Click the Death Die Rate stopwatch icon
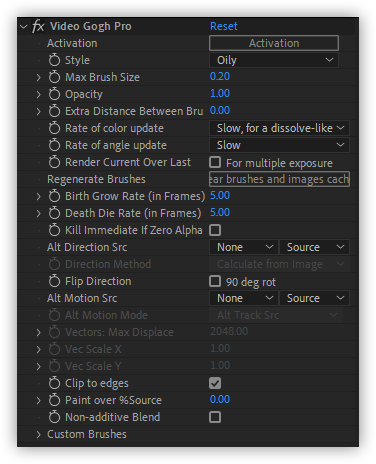The height and width of the screenshot is (464, 376). tap(54, 213)
